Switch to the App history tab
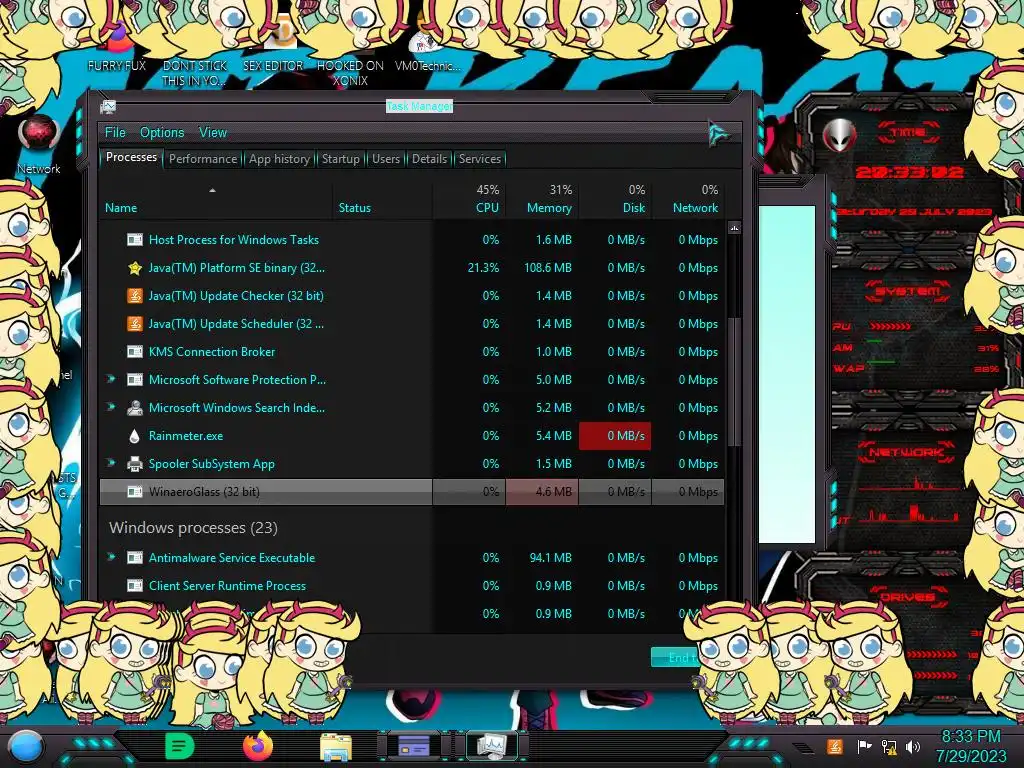Screen dimensions: 1024x768 (279, 159)
